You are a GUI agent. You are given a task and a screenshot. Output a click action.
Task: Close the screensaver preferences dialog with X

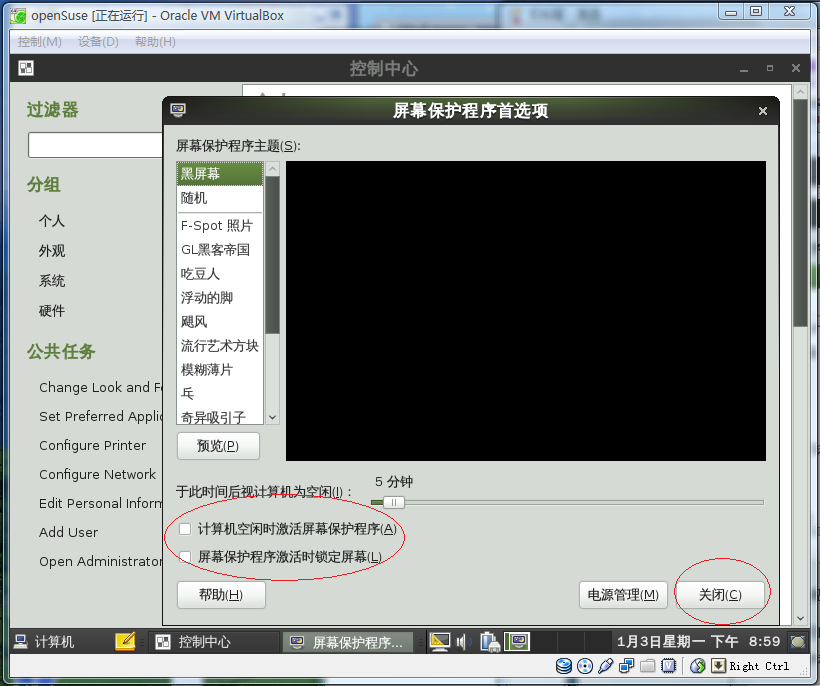click(763, 111)
